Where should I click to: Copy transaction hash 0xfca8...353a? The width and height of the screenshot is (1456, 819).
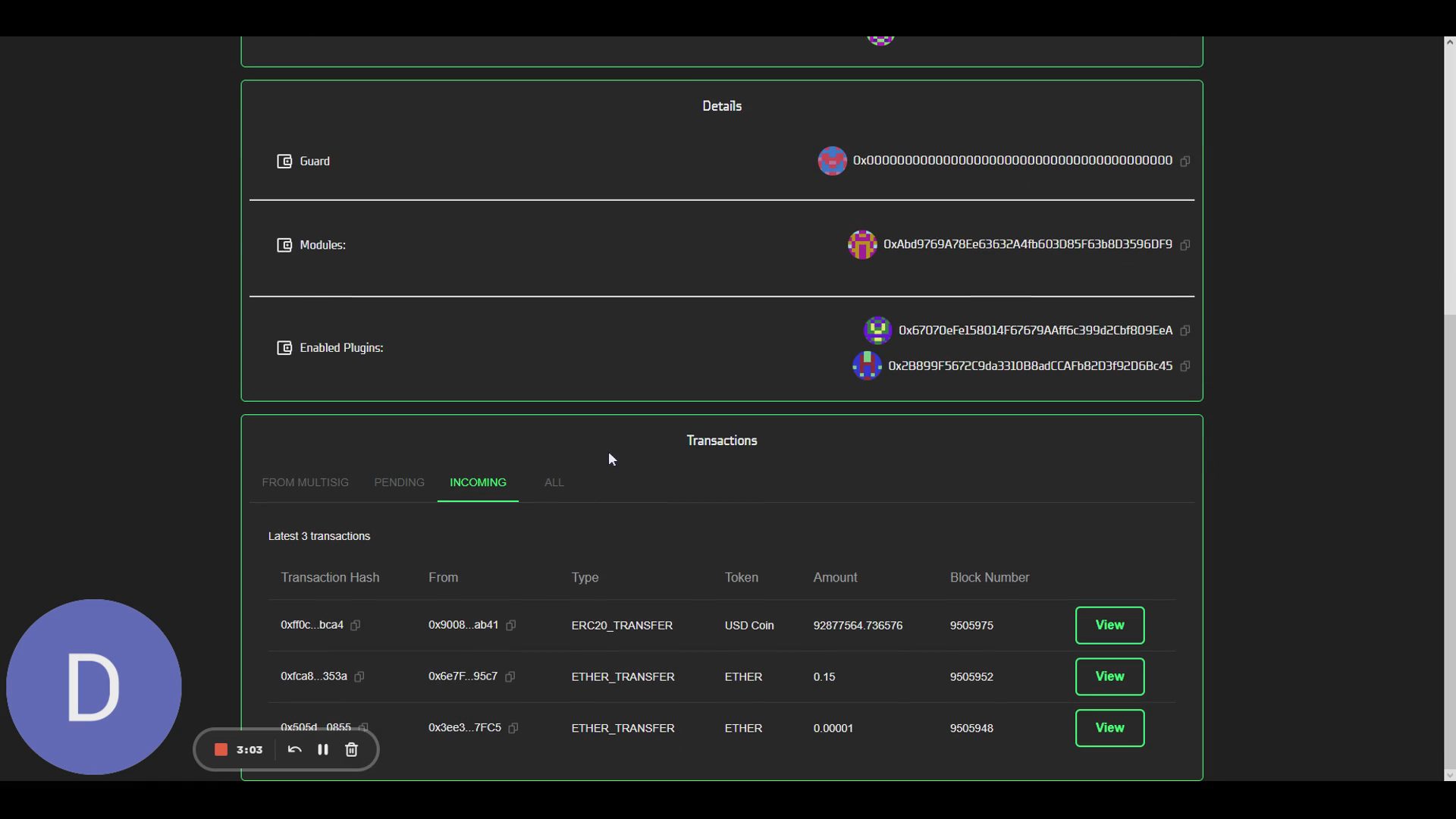359,676
